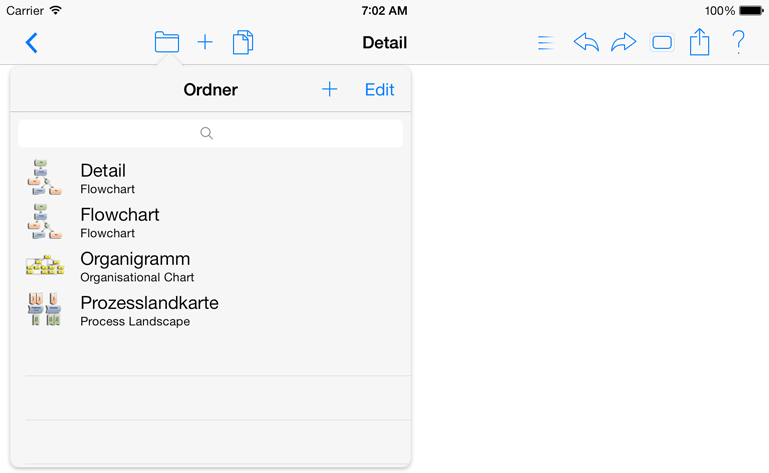Tap the Organigramm thumbnail image
769x473 pixels.
[45, 265]
